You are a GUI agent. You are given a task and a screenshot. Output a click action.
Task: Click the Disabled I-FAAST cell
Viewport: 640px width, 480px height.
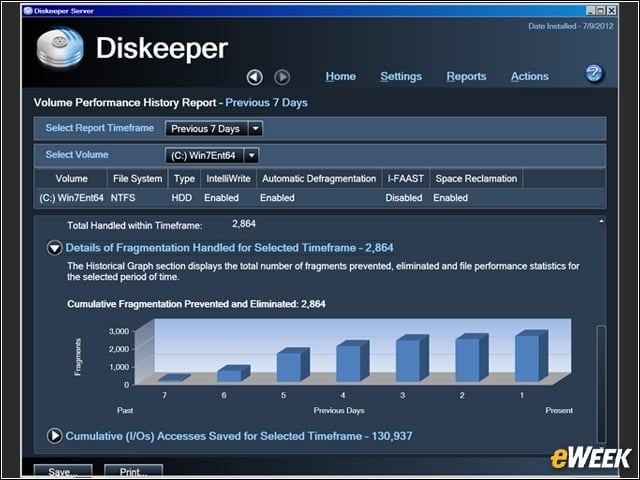click(404, 198)
